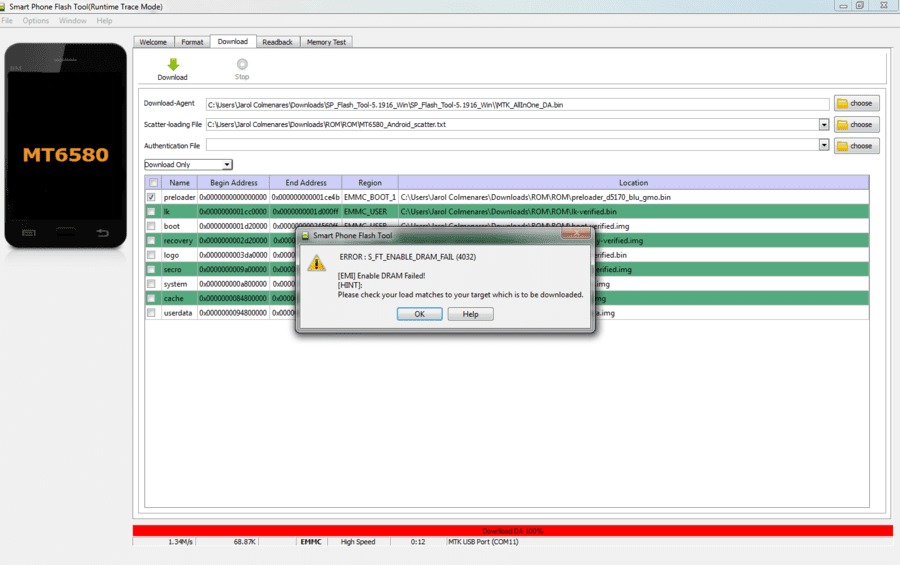This screenshot has height=565, width=900.
Task: Expand the Scatter-loading File dropdown arrow
Action: [x=824, y=125]
